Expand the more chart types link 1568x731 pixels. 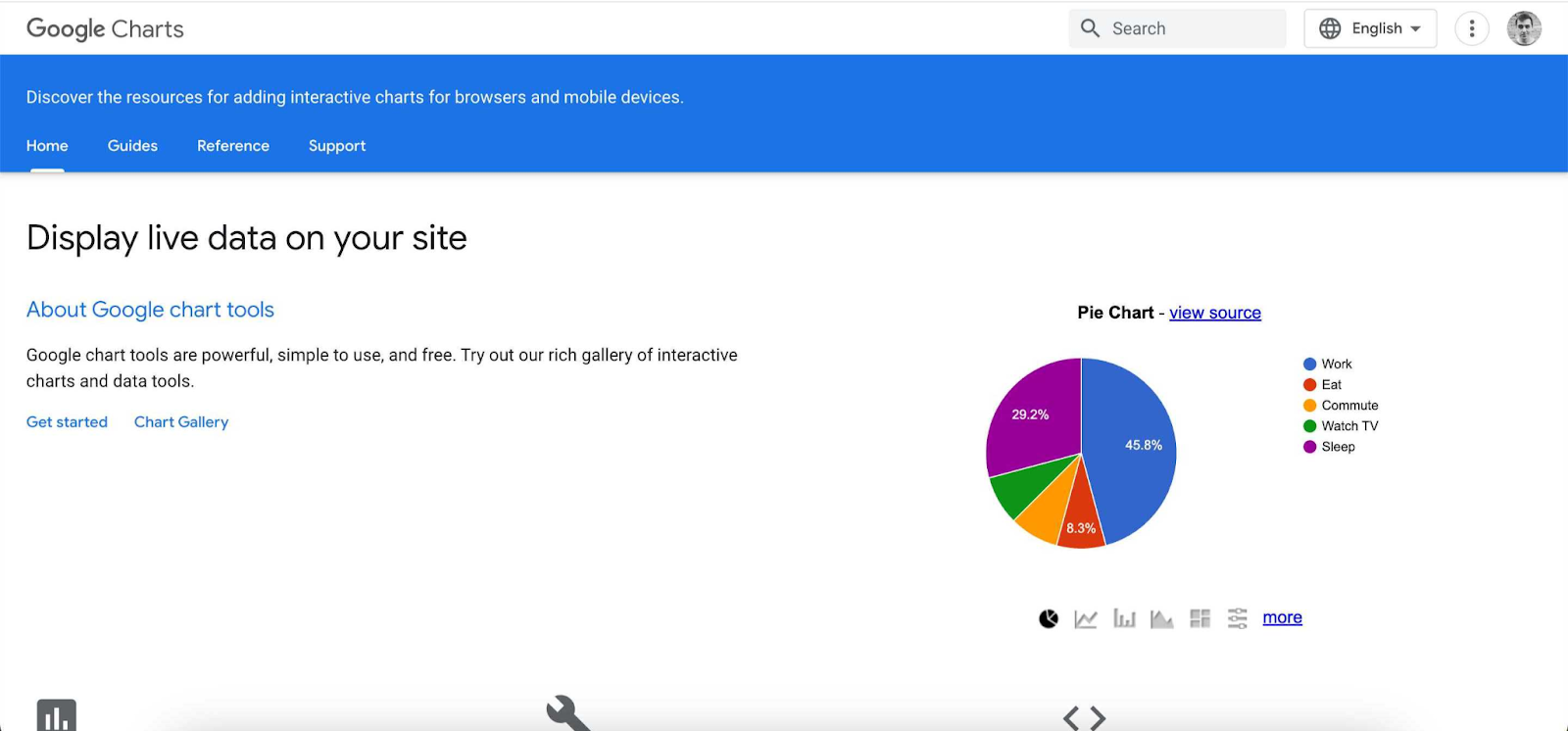point(1282,616)
